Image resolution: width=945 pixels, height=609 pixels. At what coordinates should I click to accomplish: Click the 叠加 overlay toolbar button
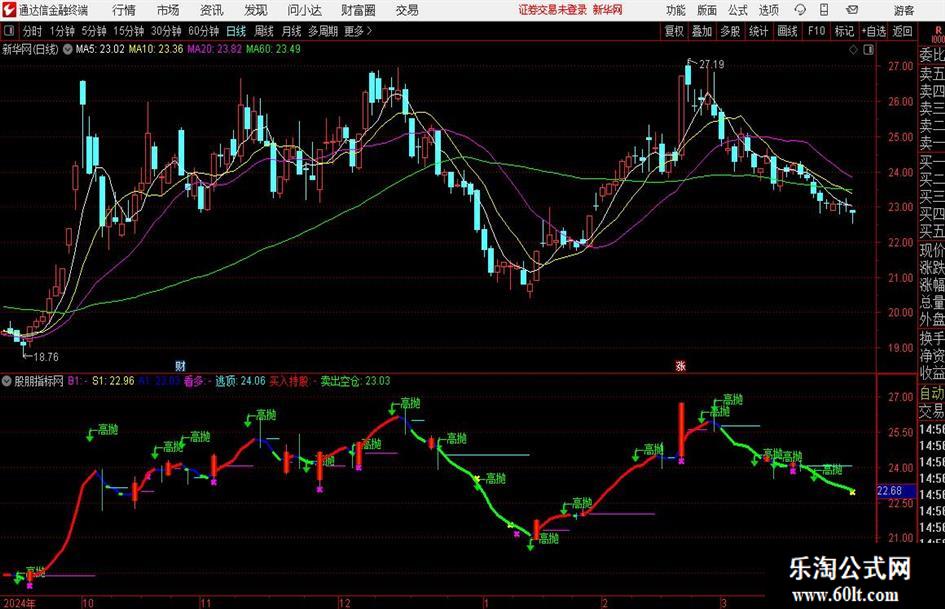[x=702, y=31]
